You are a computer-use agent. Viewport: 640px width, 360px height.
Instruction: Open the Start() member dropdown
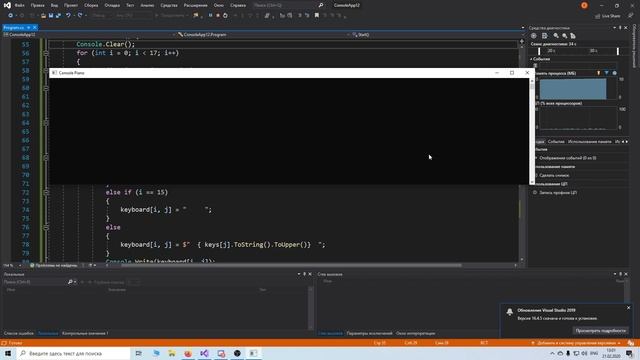click(522, 35)
